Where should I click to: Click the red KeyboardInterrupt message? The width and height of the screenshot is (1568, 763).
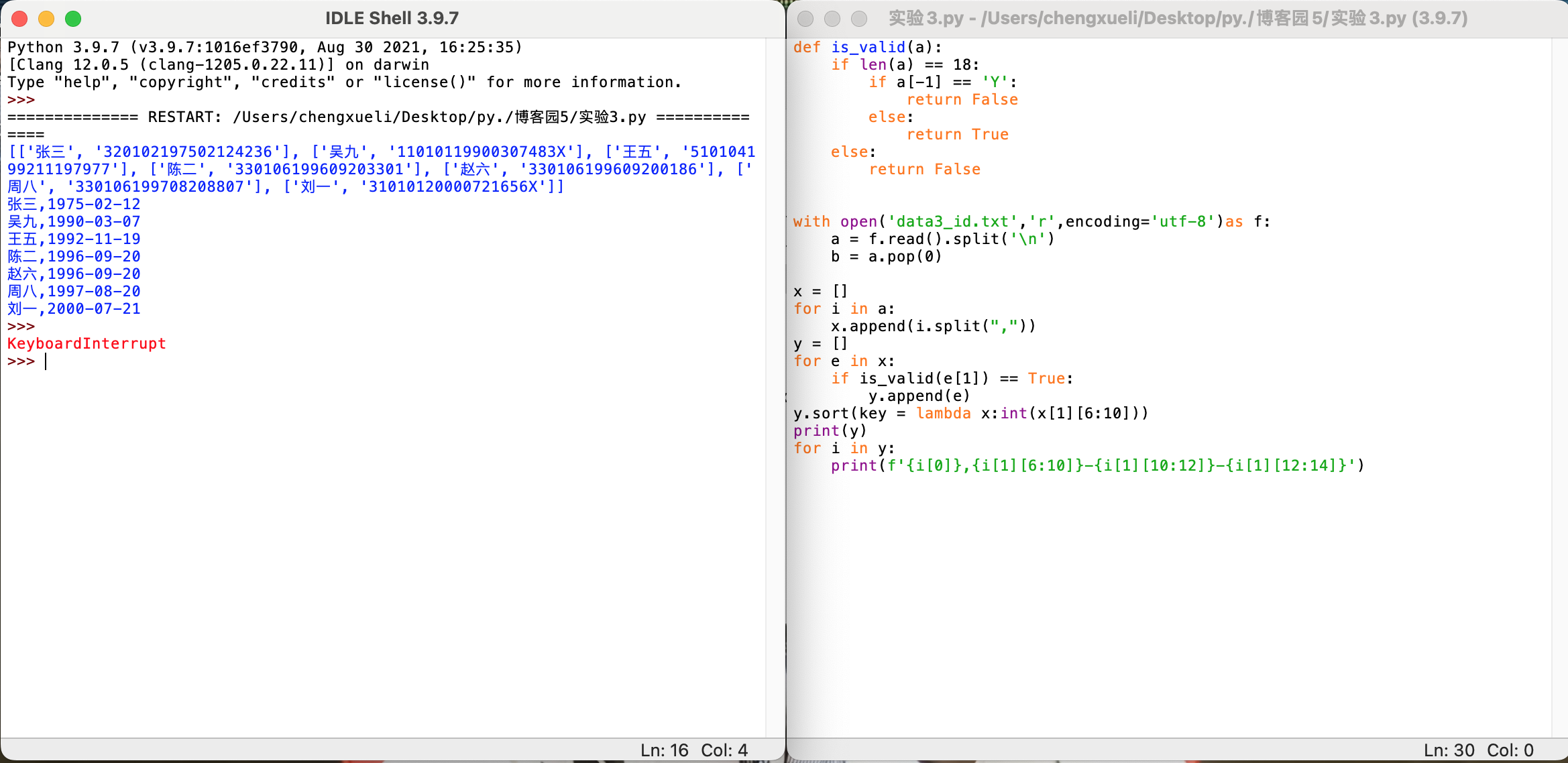coord(87,343)
